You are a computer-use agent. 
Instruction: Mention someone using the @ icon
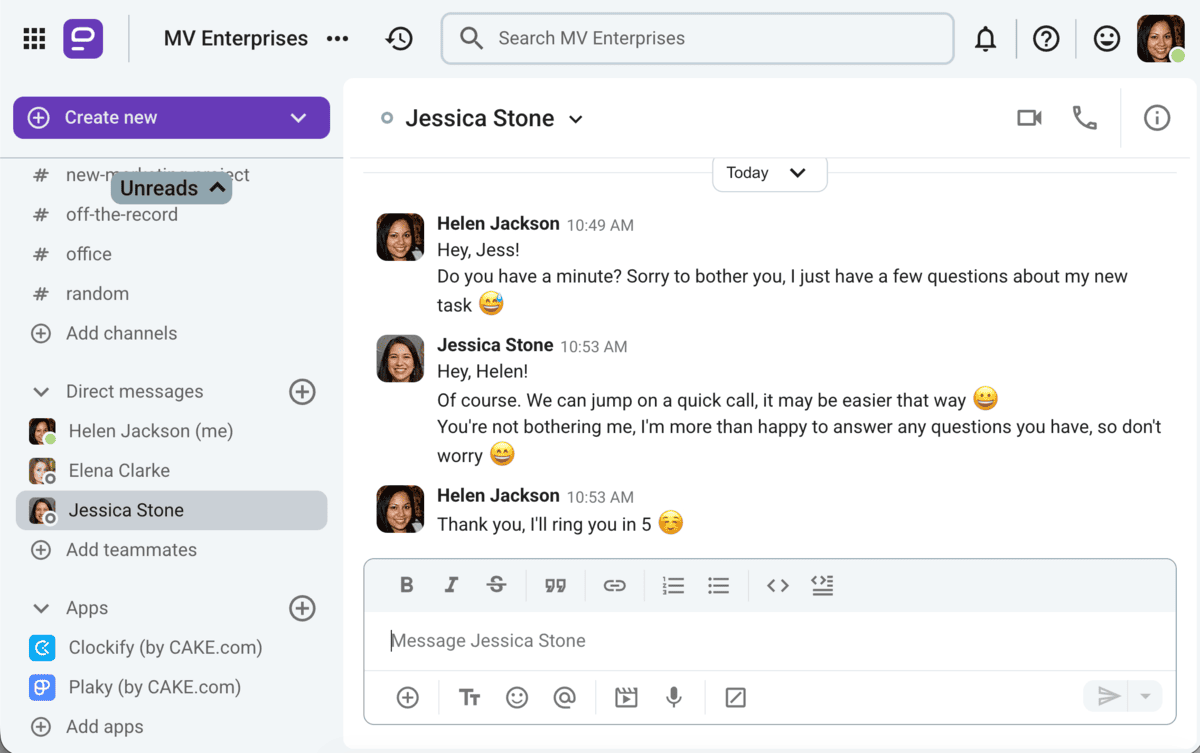565,697
